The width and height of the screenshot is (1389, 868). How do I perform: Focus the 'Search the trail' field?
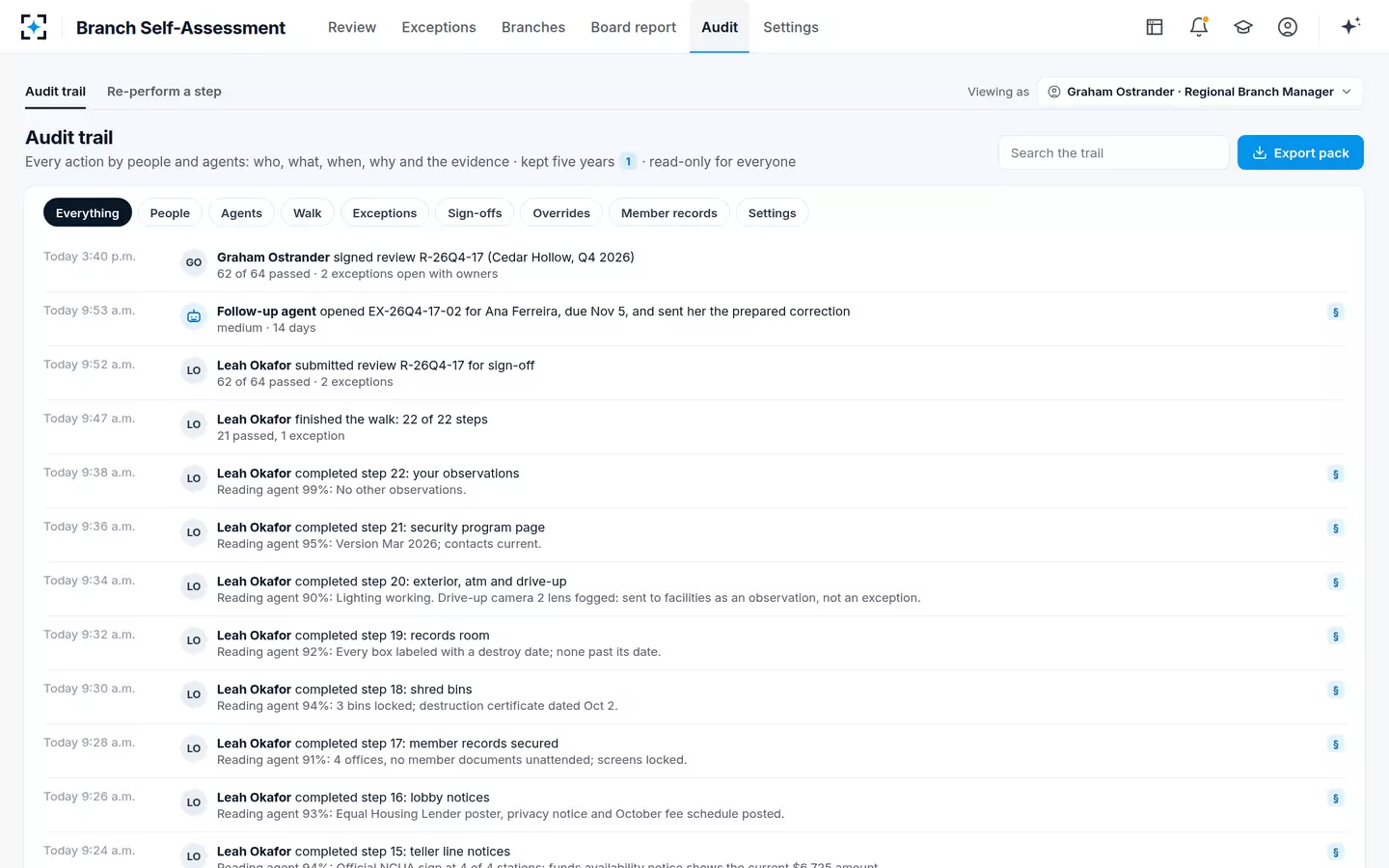coord(1113,152)
